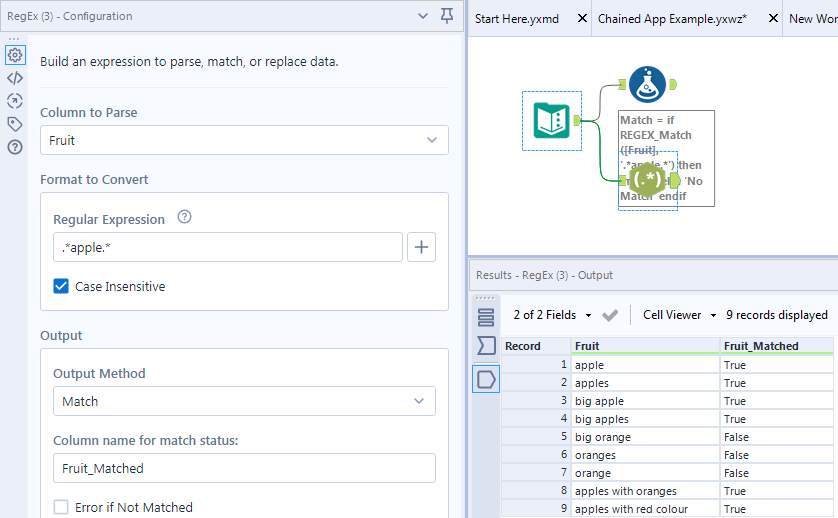Click the regular expression help icon

(x=184, y=217)
